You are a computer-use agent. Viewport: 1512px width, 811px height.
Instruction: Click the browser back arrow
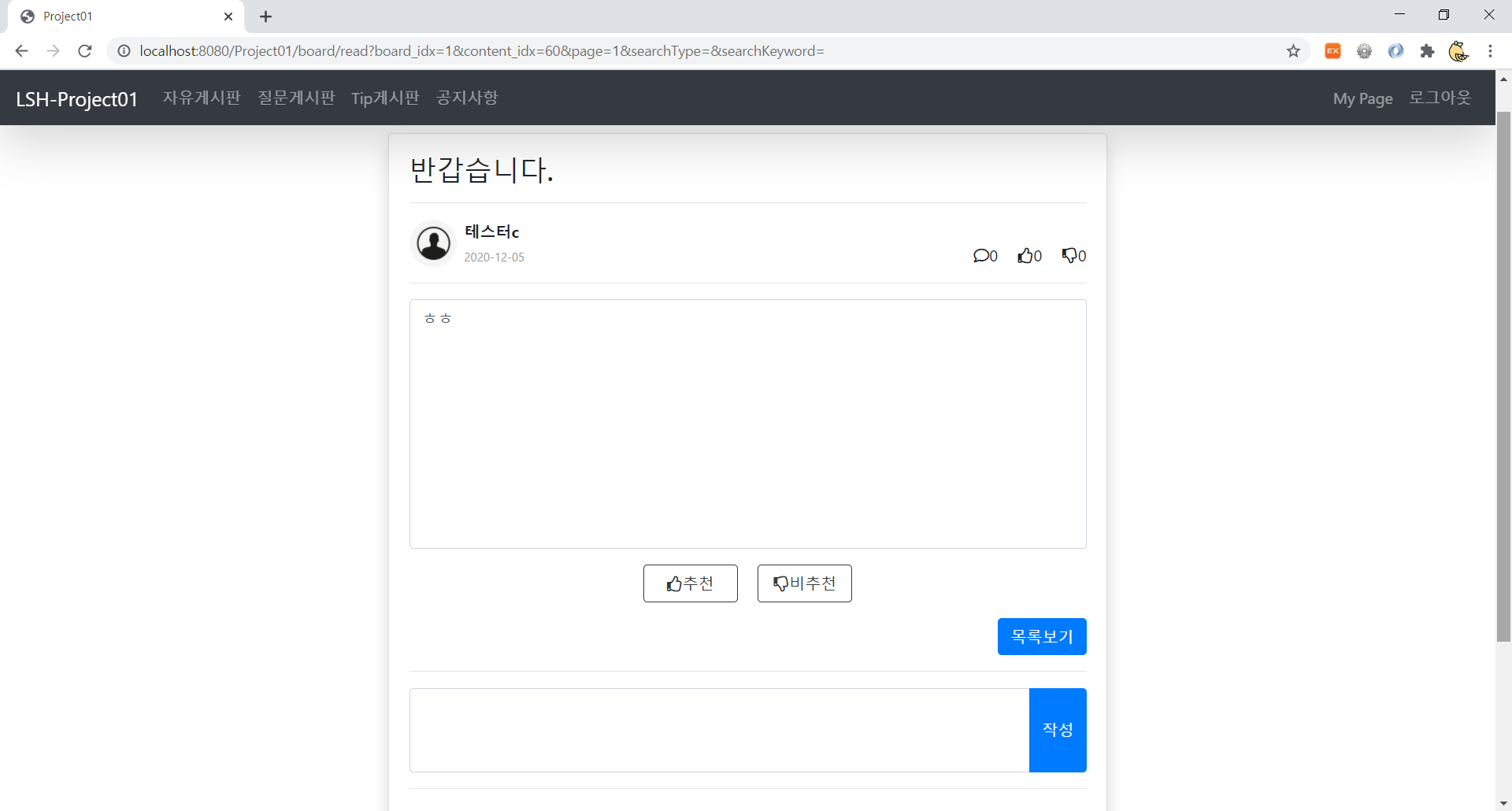21,51
